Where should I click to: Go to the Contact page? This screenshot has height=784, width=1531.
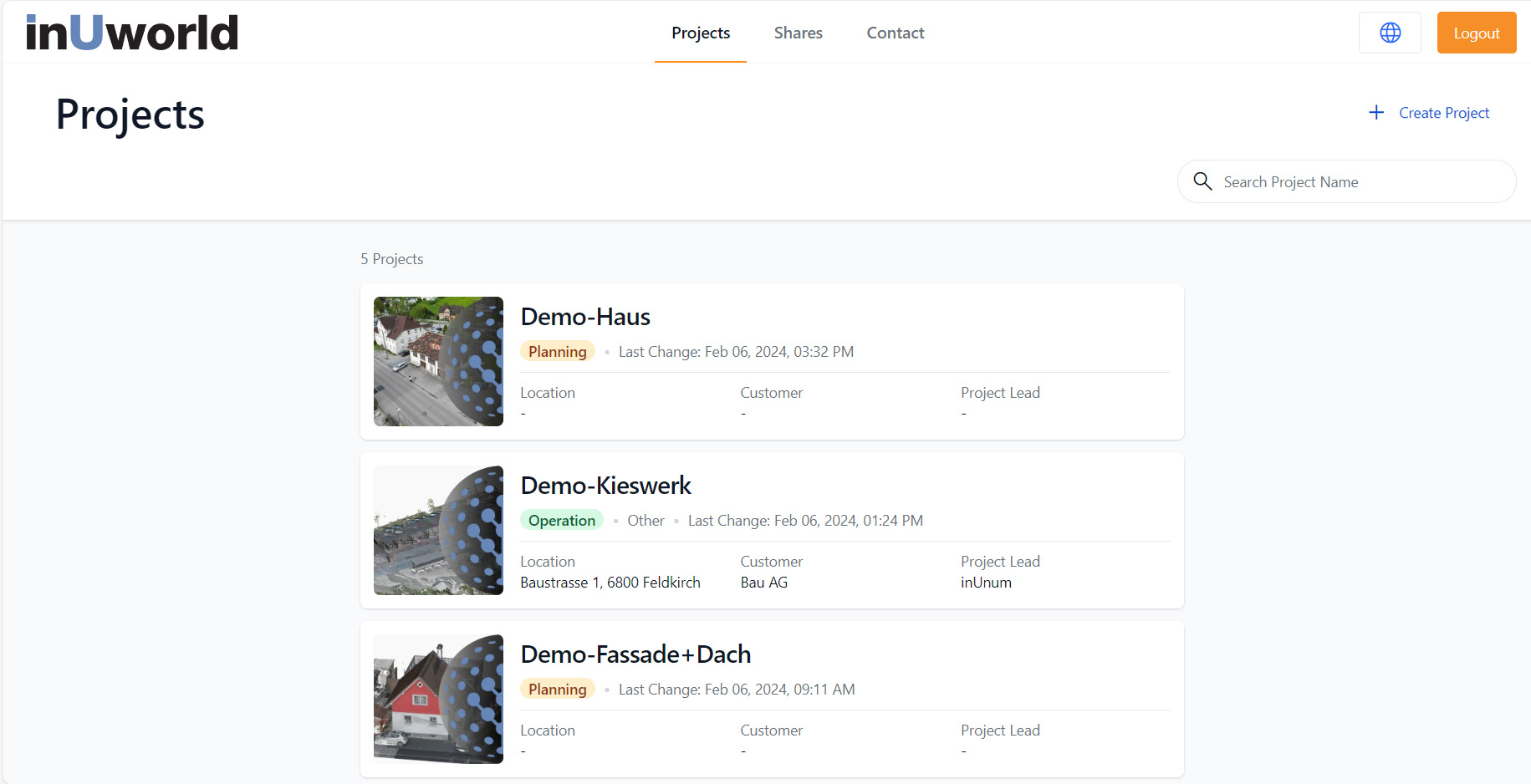pyautogui.click(x=895, y=33)
